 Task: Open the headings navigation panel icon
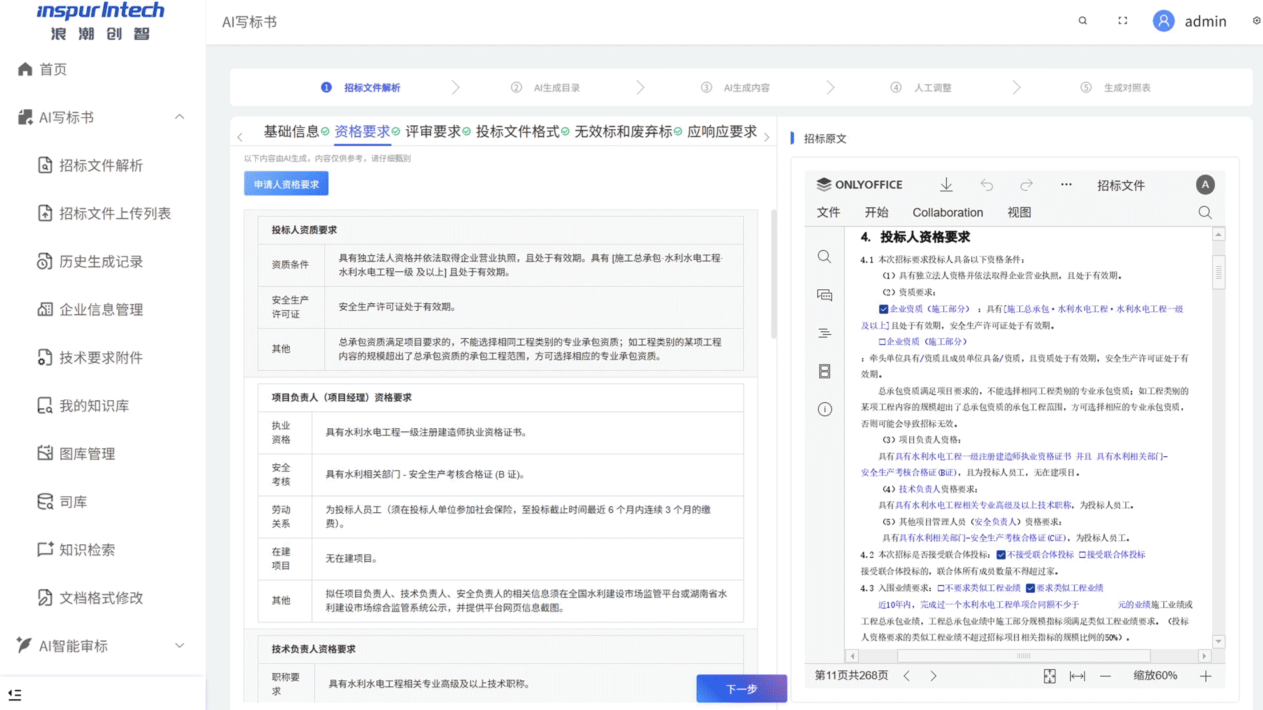[x=824, y=333]
